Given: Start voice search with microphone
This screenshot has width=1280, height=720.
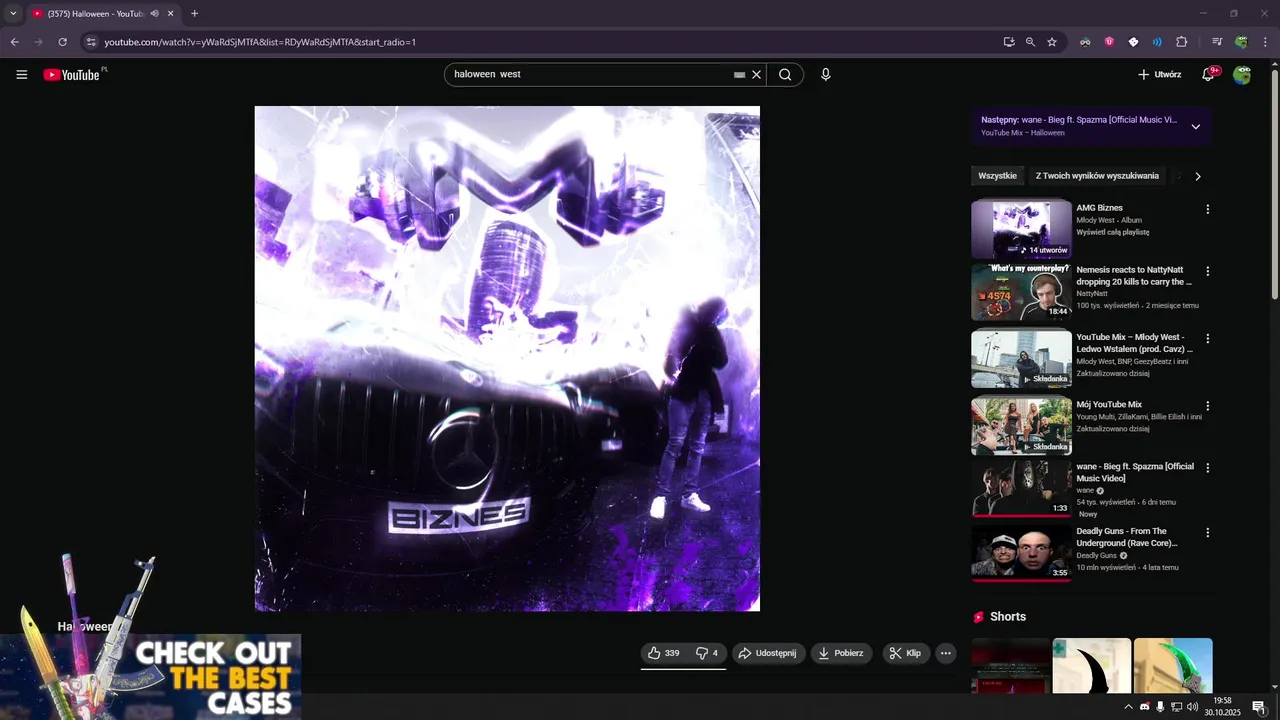Looking at the screenshot, I should (x=826, y=75).
